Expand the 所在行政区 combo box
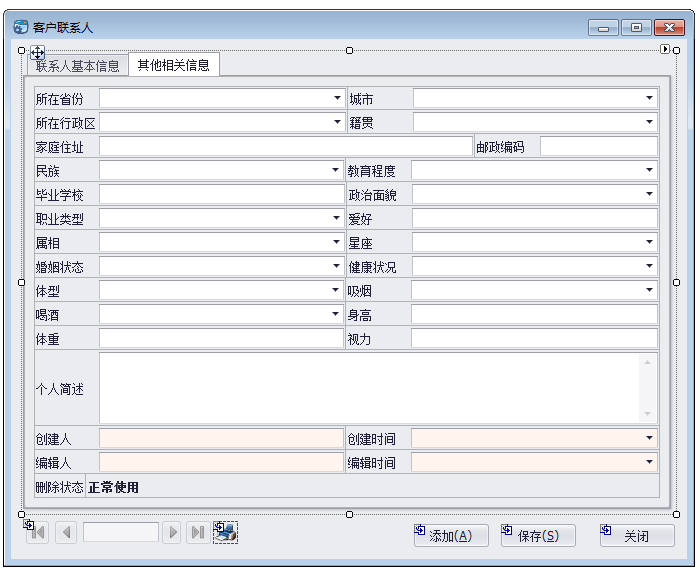Viewport: 700px width, 572px height. [337, 122]
